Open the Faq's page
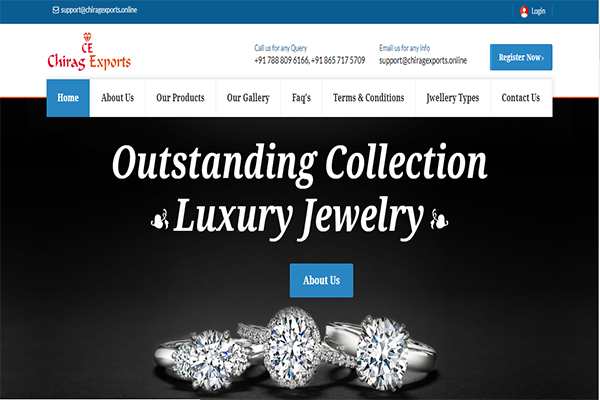The height and width of the screenshot is (400, 600). point(301,98)
